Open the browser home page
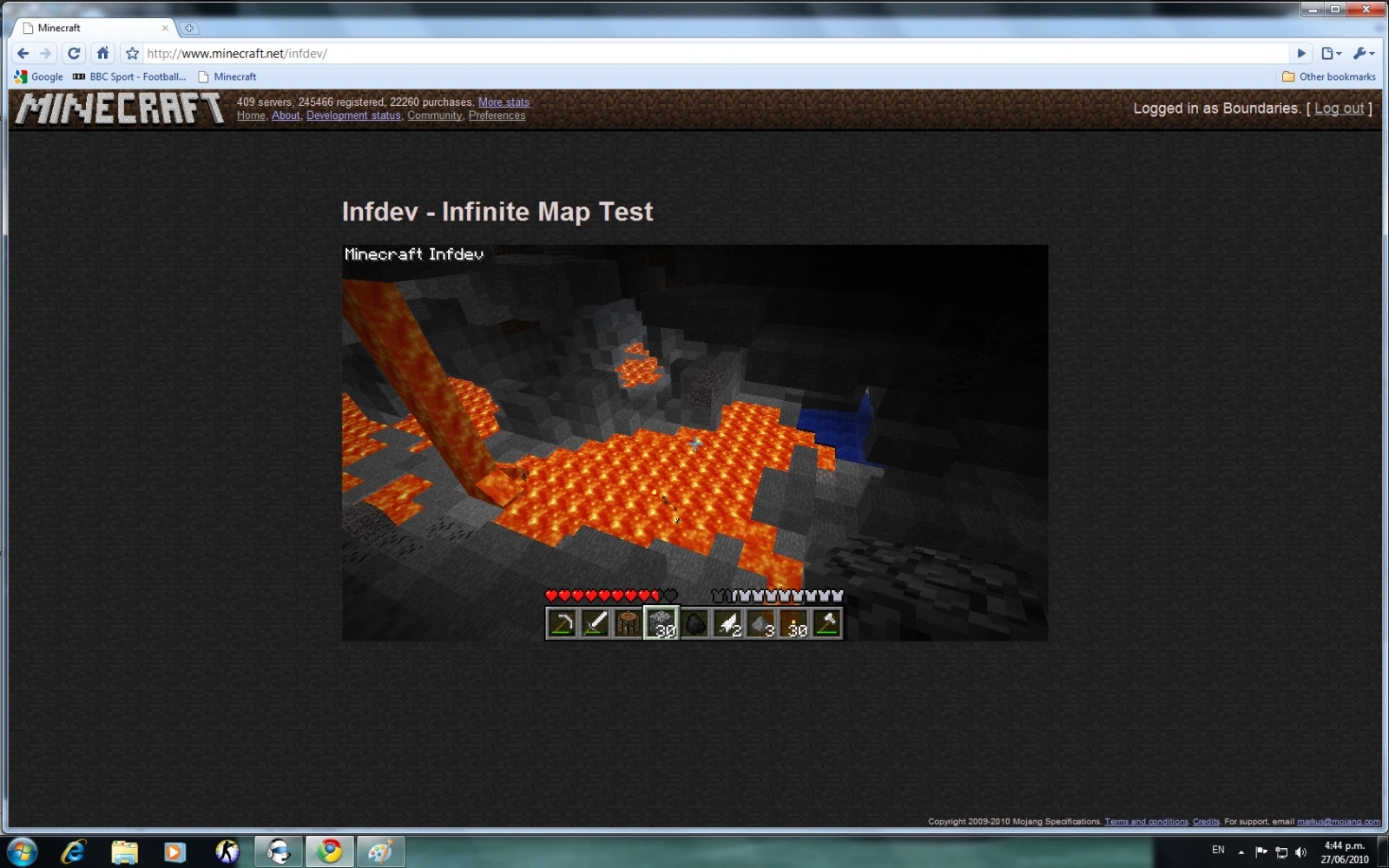 [102, 53]
